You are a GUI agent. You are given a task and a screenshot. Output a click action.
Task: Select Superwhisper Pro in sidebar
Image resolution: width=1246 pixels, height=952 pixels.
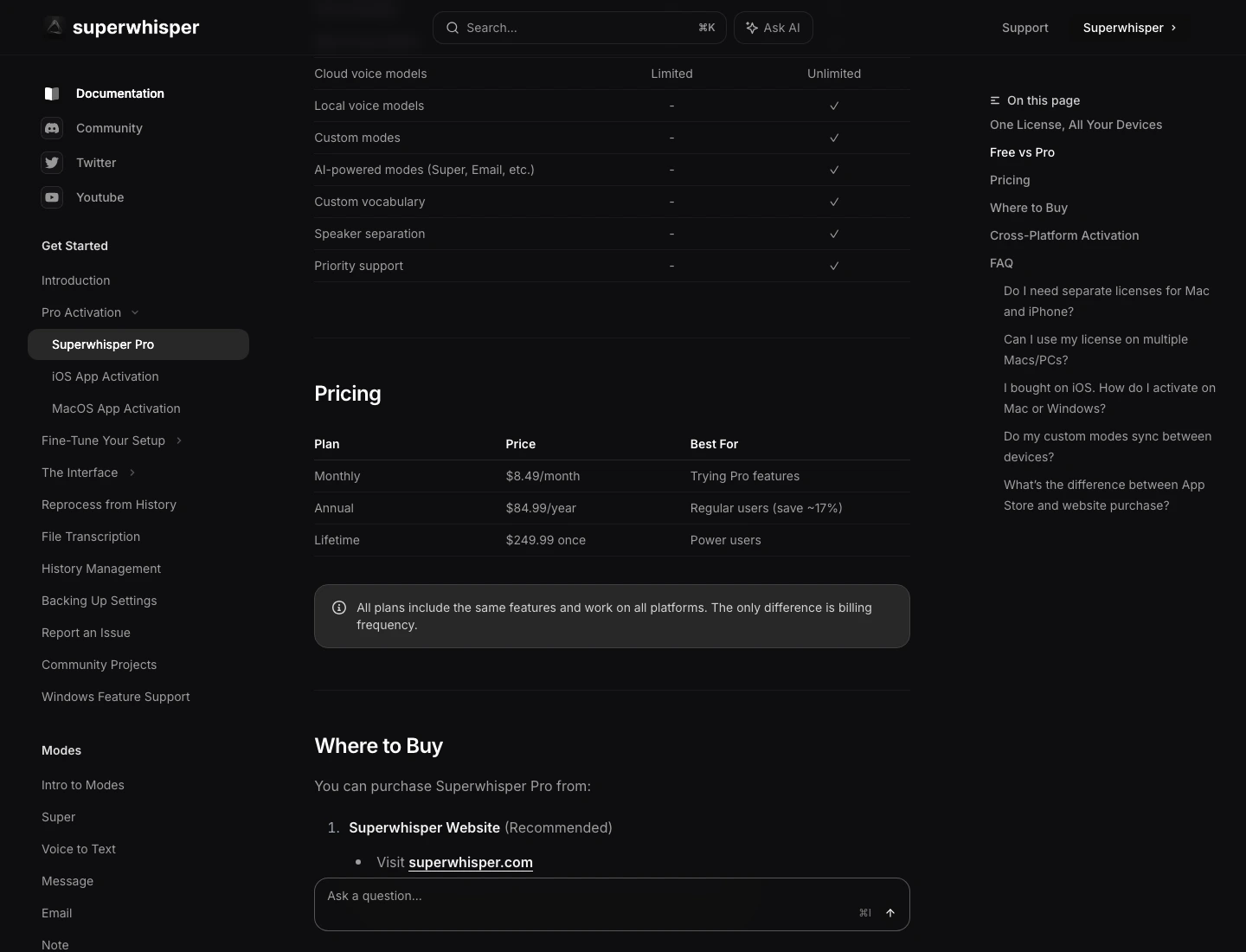[138, 344]
